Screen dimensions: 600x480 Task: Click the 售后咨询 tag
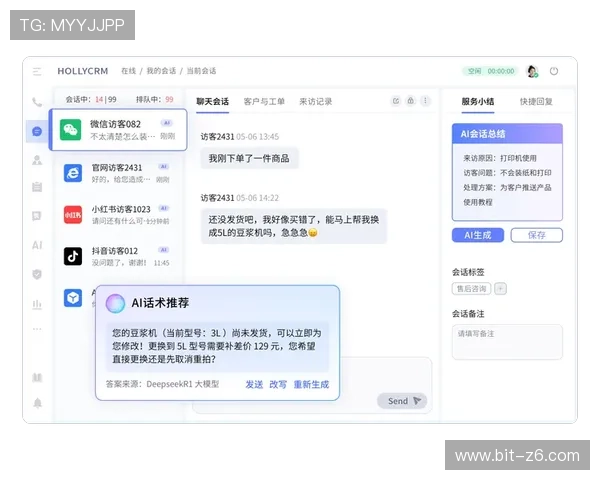[471, 289]
